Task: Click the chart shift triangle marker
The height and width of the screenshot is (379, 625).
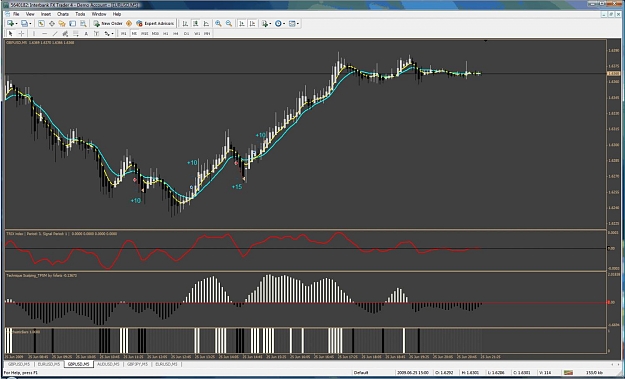Action: 485,40
